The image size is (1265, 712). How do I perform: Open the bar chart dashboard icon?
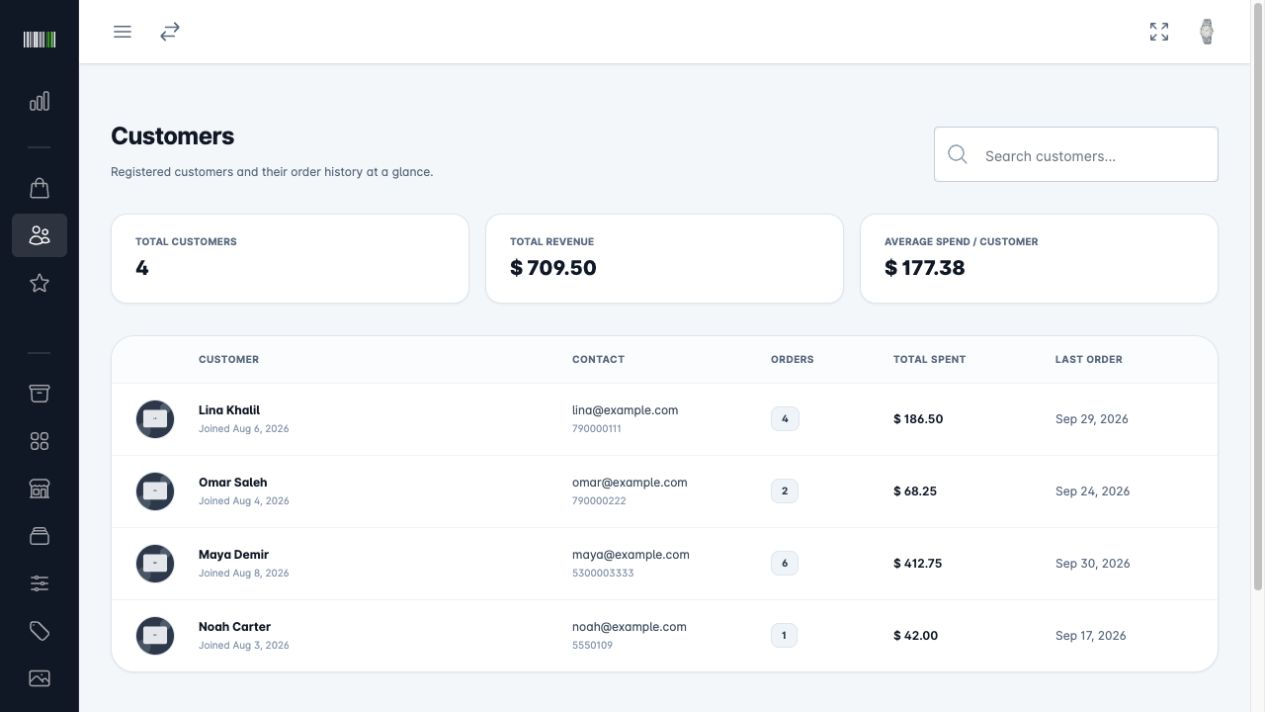pyautogui.click(x=39, y=101)
